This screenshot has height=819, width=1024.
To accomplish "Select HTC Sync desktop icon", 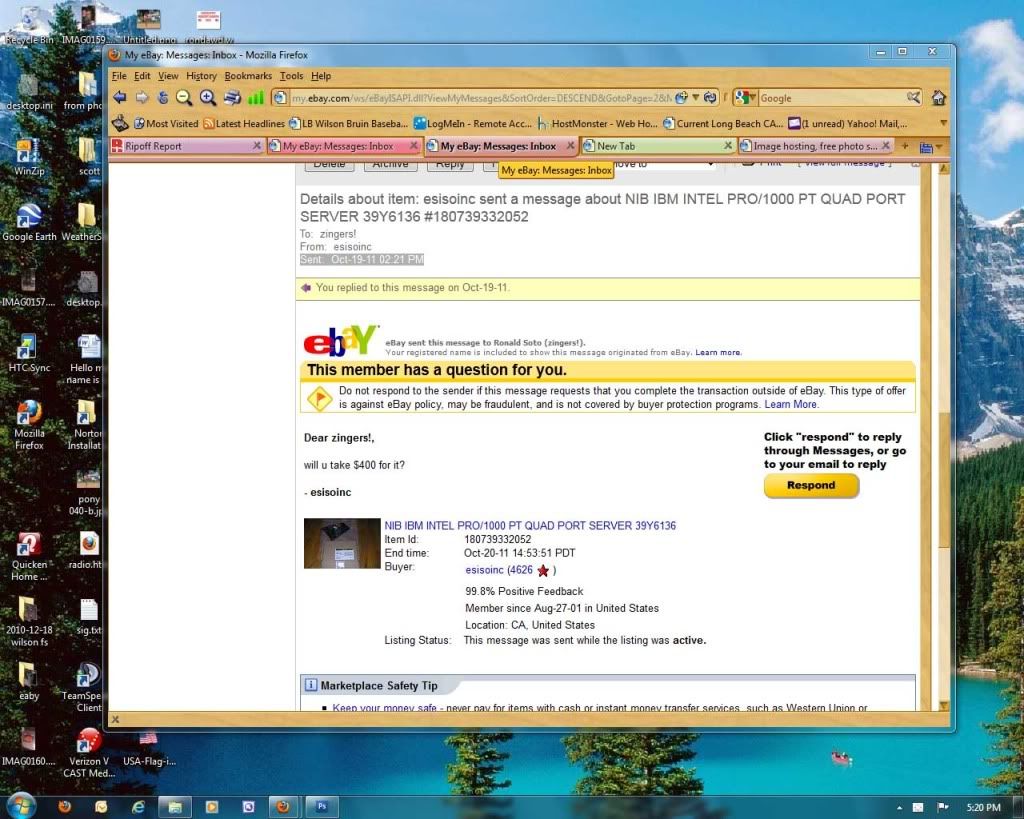I will pos(29,353).
